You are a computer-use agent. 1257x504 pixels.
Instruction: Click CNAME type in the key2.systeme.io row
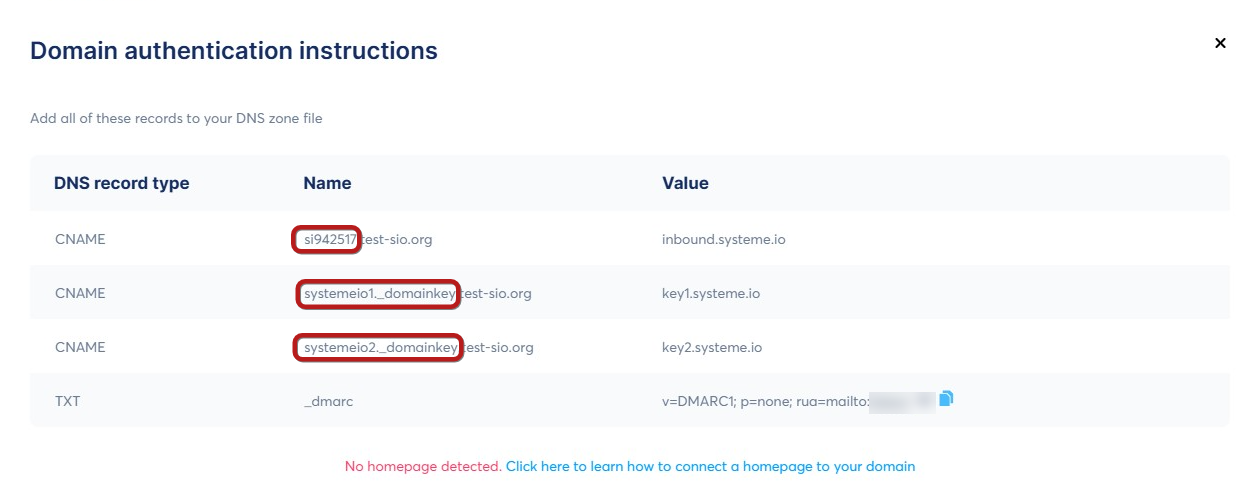click(x=80, y=348)
